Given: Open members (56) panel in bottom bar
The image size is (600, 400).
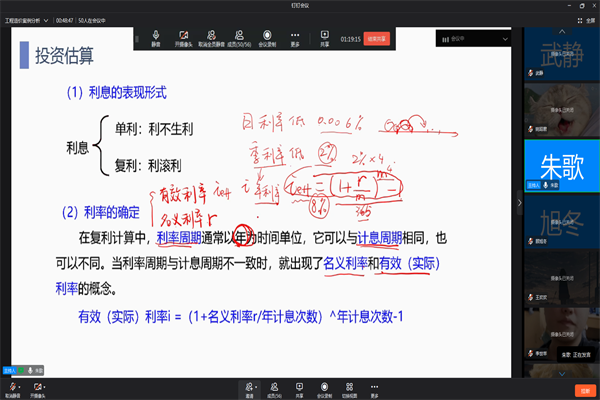Looking at the screenshot, I should [x=274, y=390].
